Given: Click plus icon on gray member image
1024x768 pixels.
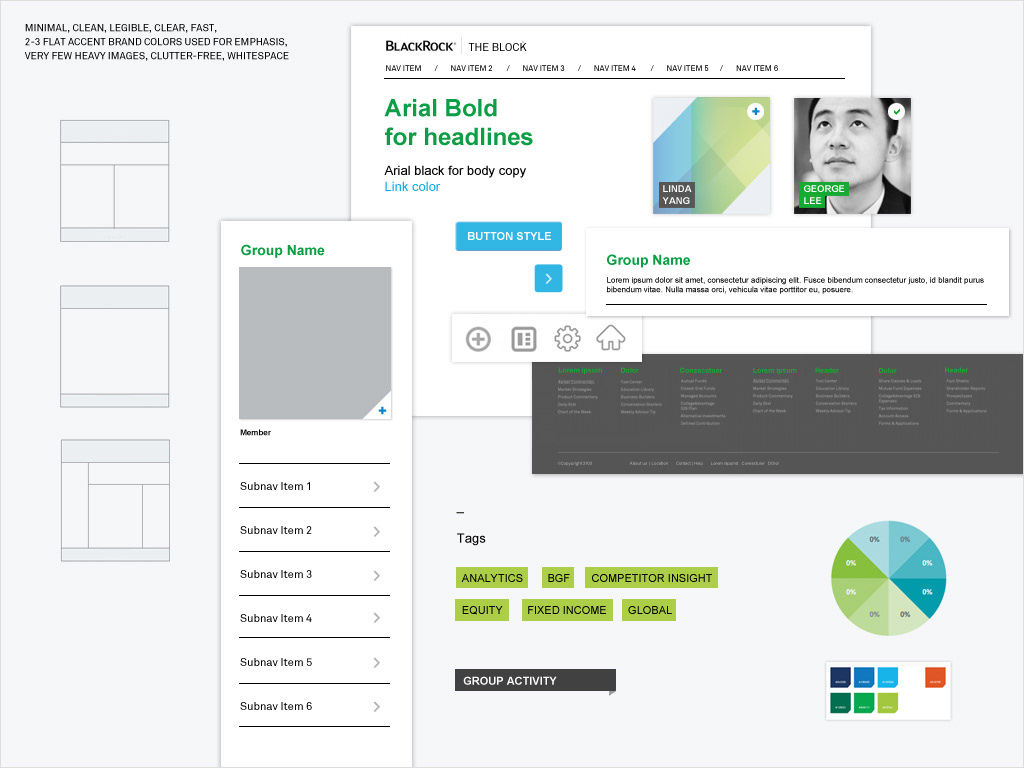Looking at the screenshot, I should click(x=382, y=410).
